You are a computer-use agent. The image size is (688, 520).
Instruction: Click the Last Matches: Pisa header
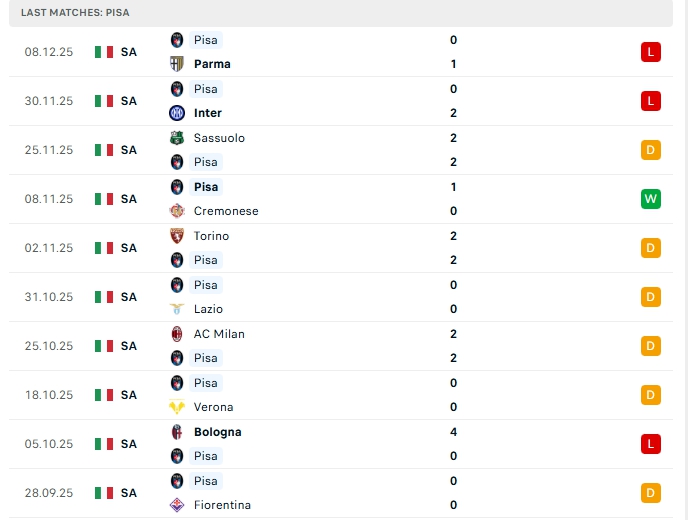[75, 13]
